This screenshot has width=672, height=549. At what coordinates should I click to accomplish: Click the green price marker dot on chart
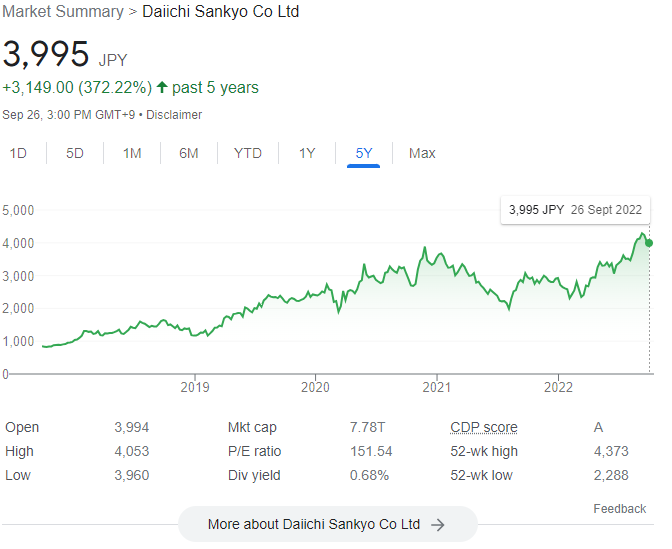pos(649,243)
